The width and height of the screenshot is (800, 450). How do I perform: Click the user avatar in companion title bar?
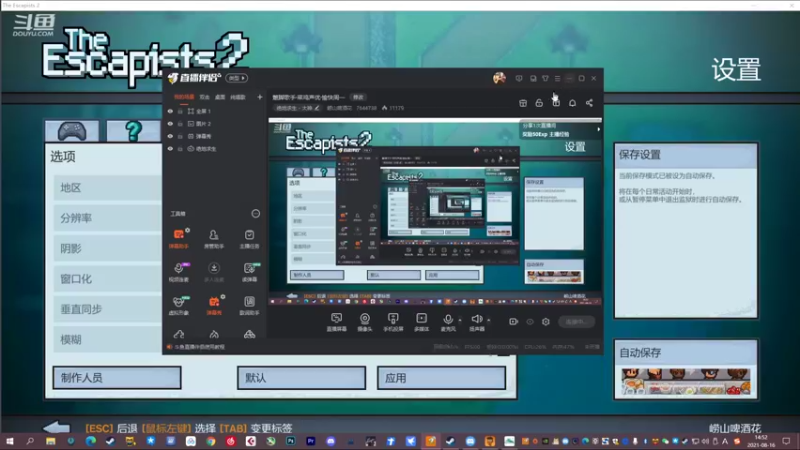[499, 78]
